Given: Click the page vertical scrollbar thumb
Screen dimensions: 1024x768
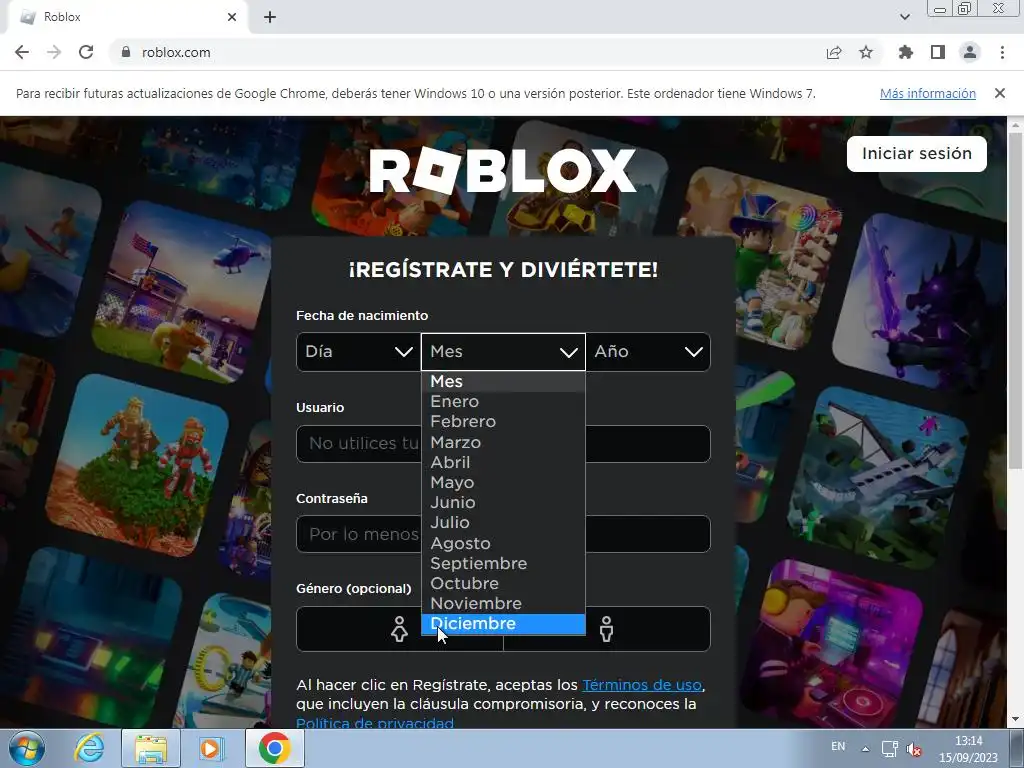Looking at the screenshot, I should 1016,300.
